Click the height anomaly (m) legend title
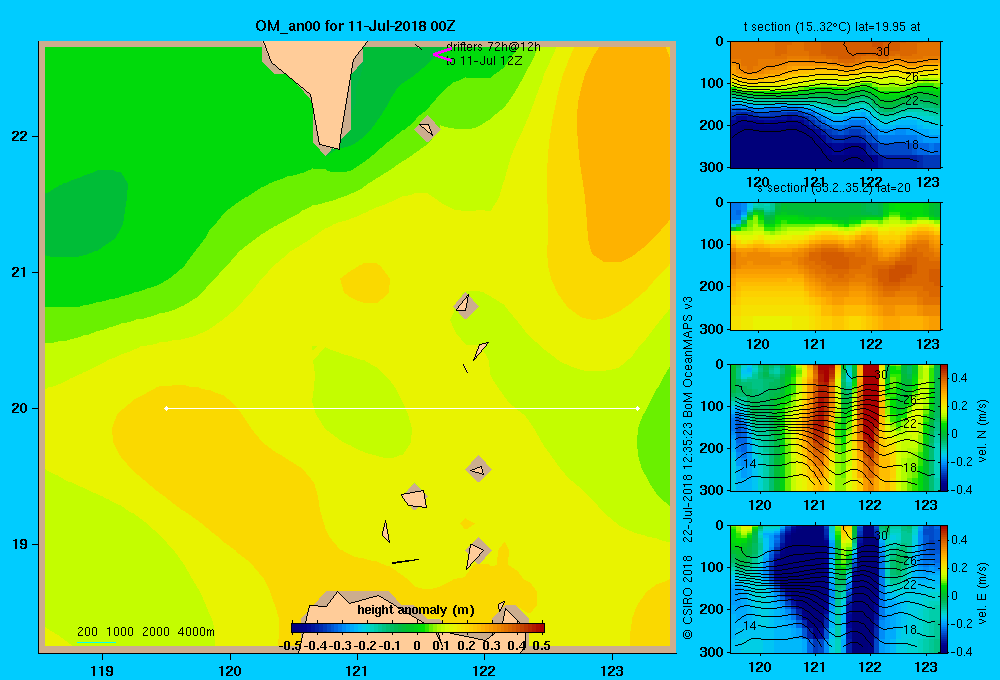The image size is (1000, 680). (x=416, y=610)
